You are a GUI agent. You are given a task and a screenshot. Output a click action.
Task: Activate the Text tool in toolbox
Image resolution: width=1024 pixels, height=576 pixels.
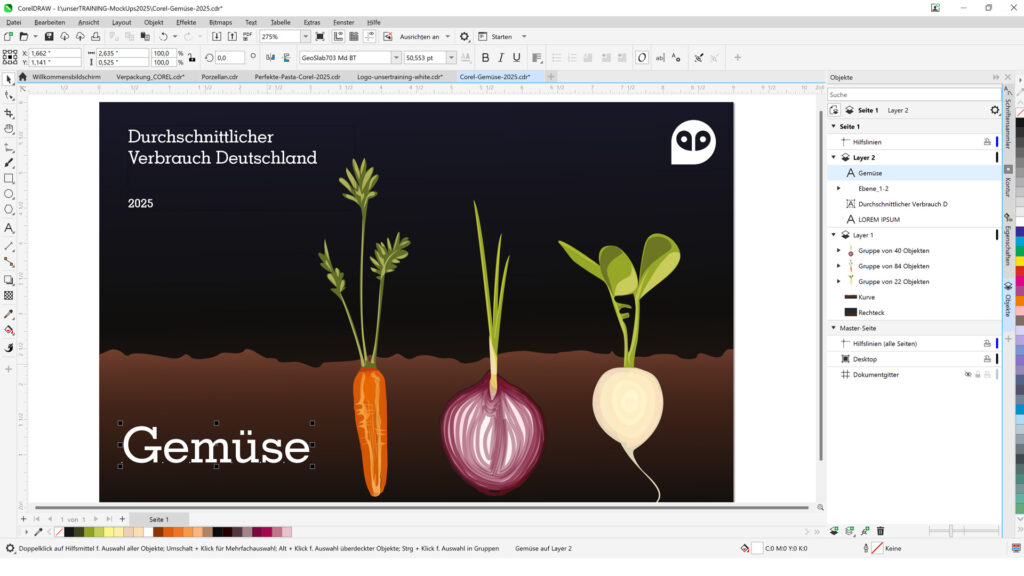(x=8, y=228)
